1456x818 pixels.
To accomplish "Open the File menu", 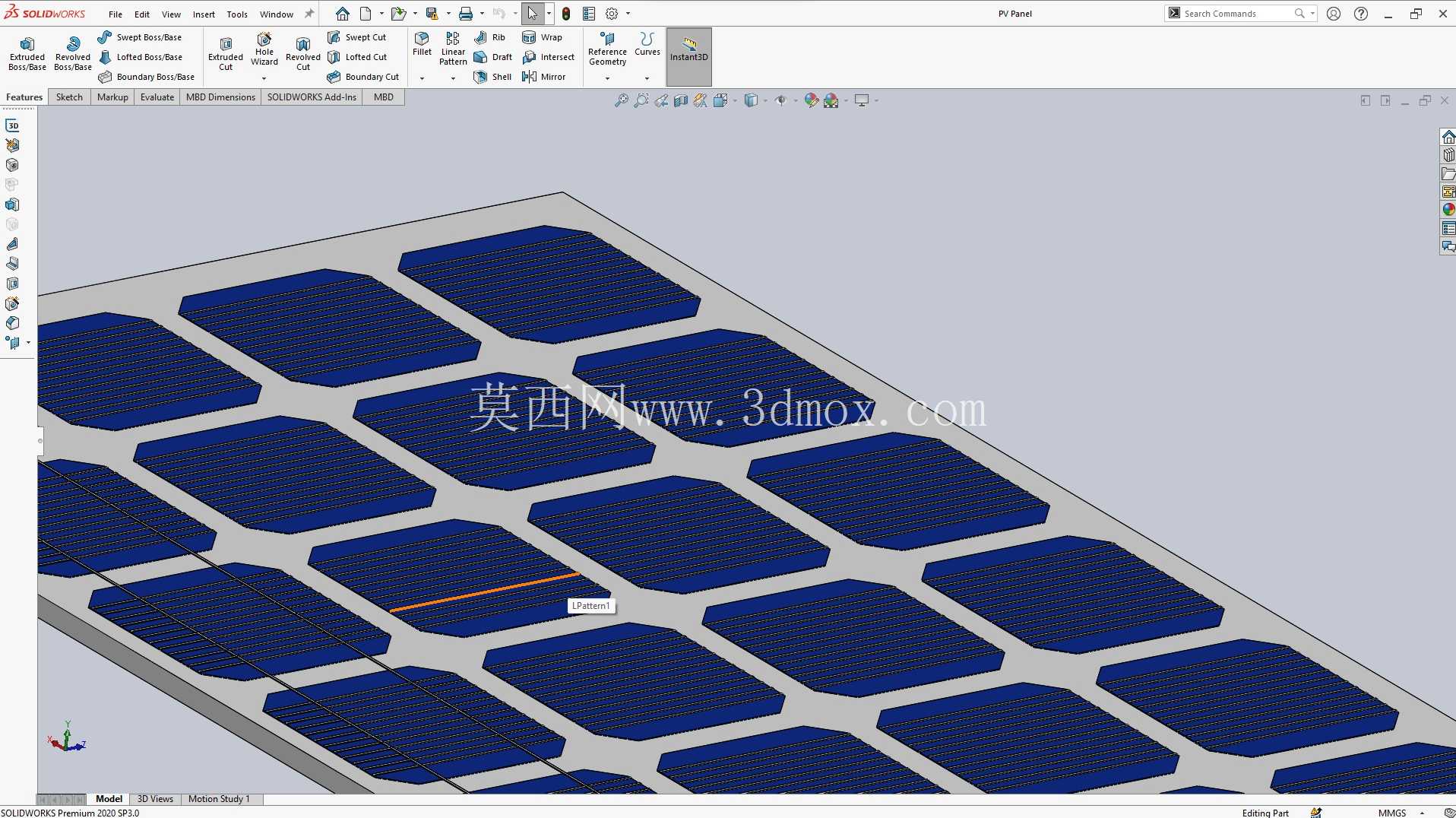I will [x=116, y=14].
